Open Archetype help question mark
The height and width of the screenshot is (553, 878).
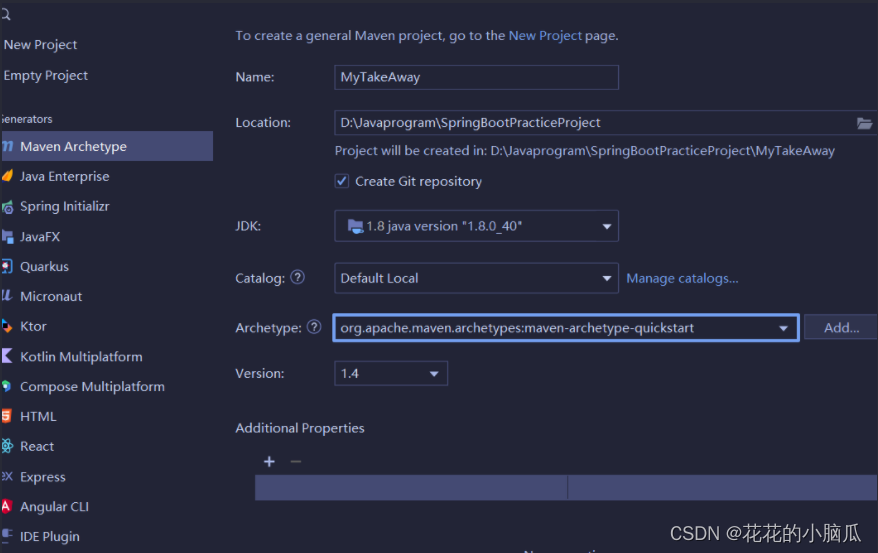[315, 327]
